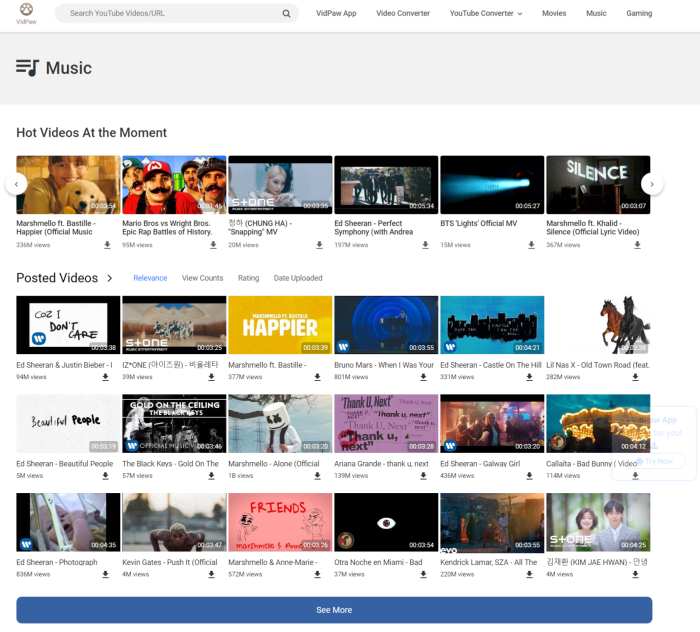Download Marshmello Alone video
The image size is (700, 632).
tap(317, 476)
